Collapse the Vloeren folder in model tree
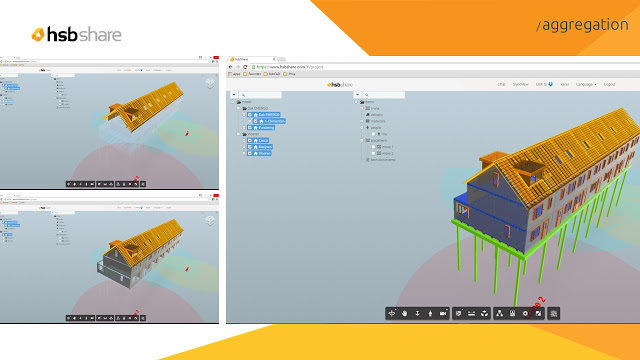This screenshot has width=640, height=360. (239, 134)
